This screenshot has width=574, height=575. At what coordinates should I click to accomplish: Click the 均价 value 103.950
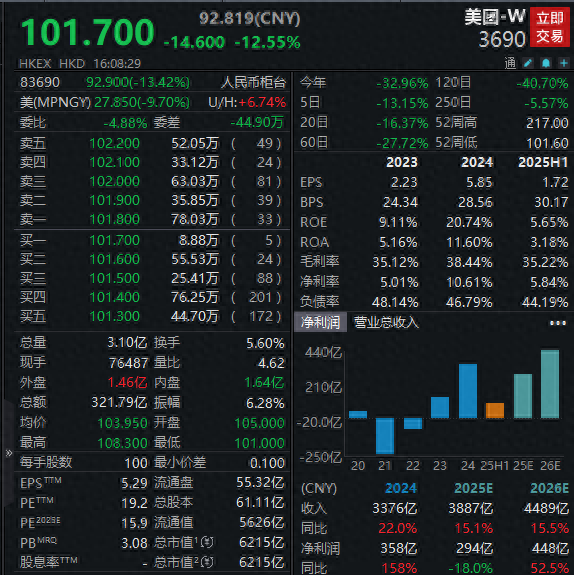click(123, 423)
